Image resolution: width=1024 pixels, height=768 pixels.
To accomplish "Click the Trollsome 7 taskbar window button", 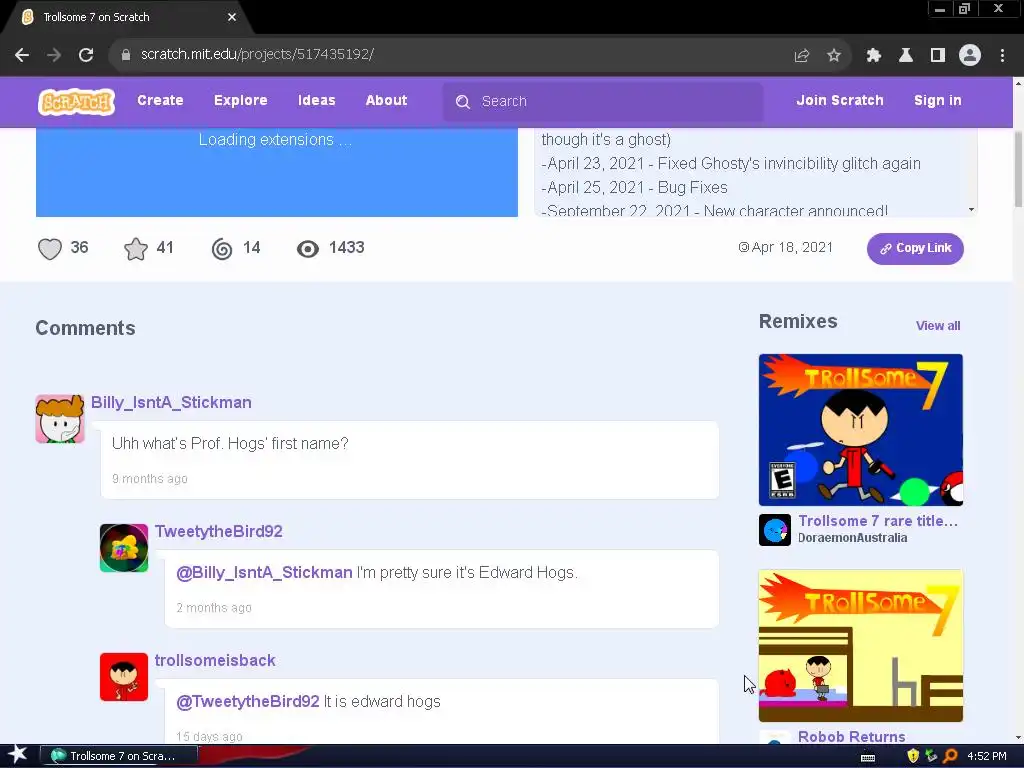I will click(119, 756).
